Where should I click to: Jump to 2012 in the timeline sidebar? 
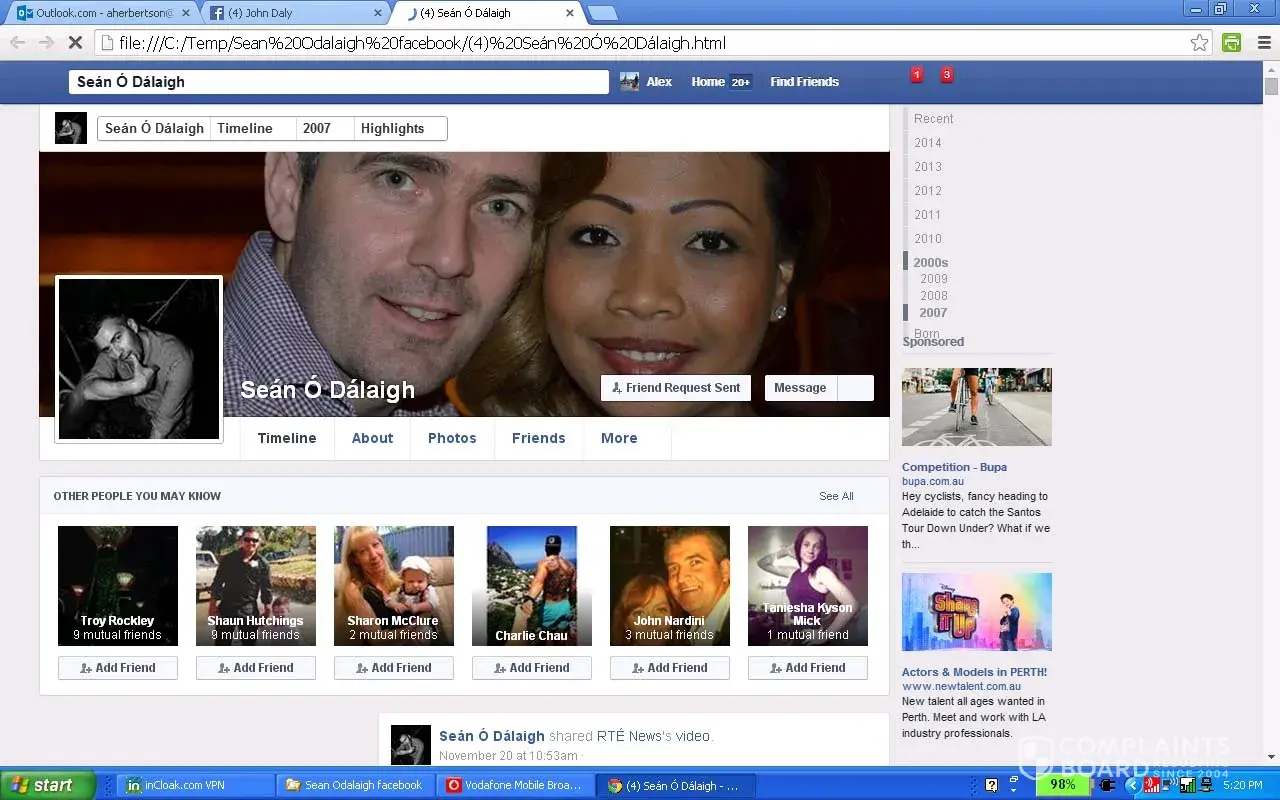click(928, 191)
